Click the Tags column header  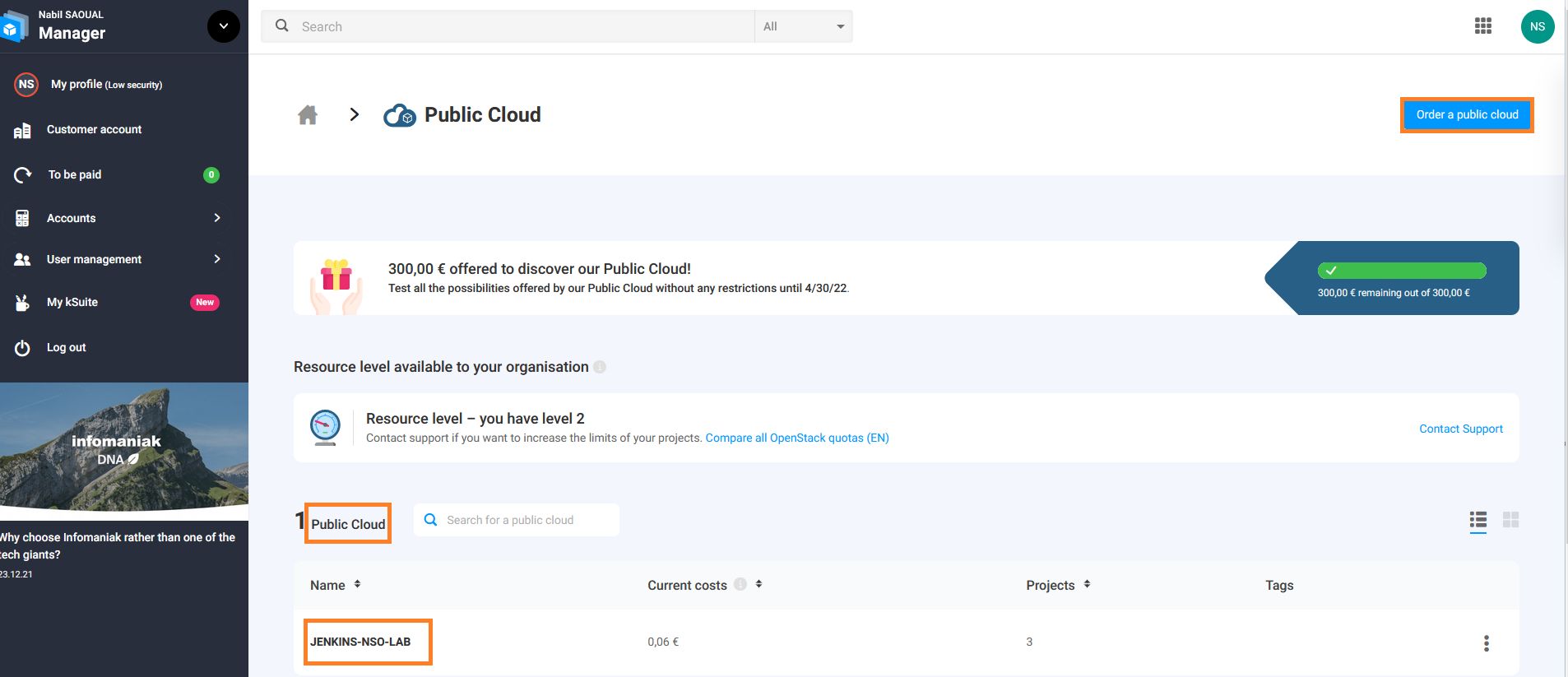pos(1279,585)
